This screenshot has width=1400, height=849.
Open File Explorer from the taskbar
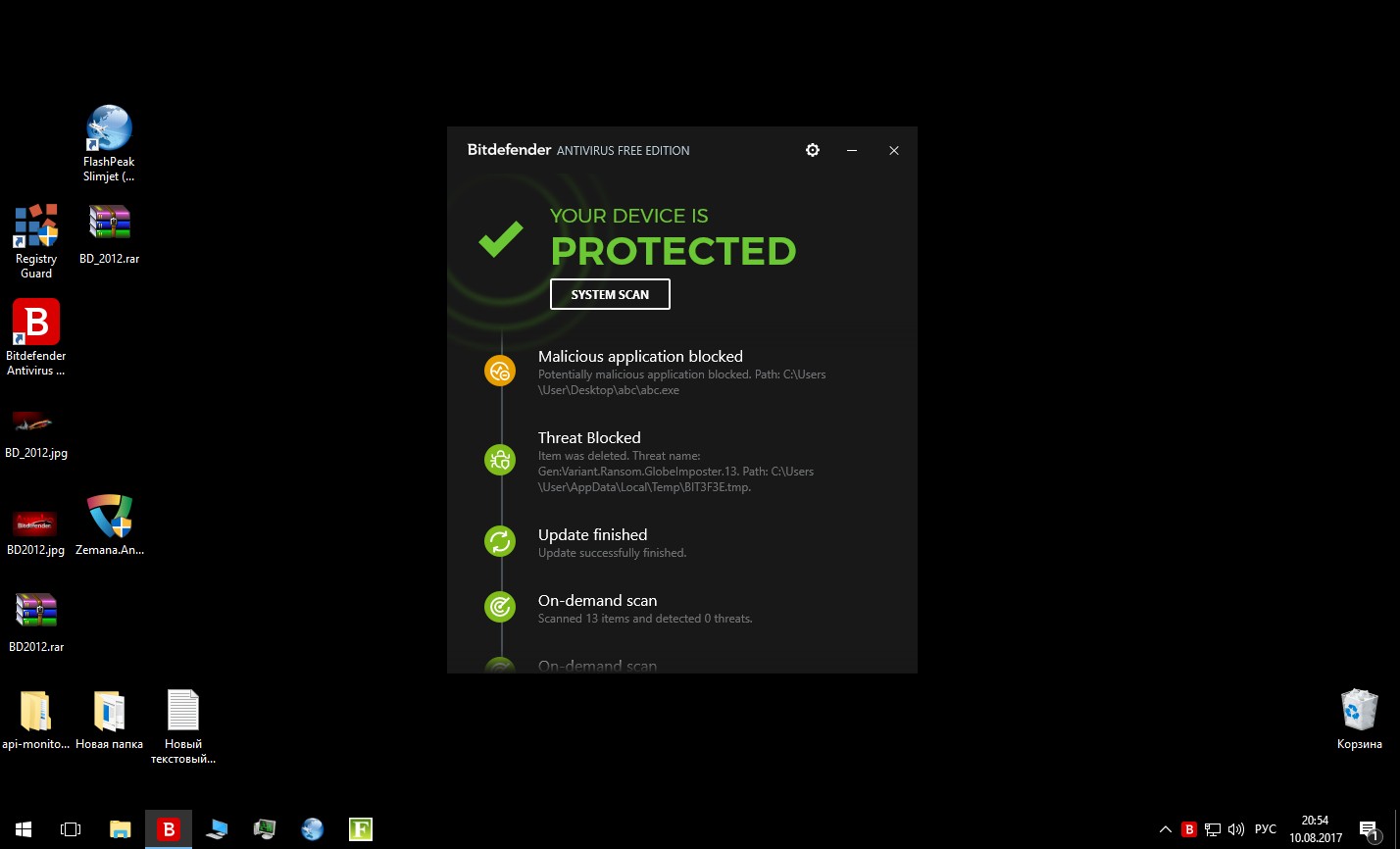click(x=120, y=829)
